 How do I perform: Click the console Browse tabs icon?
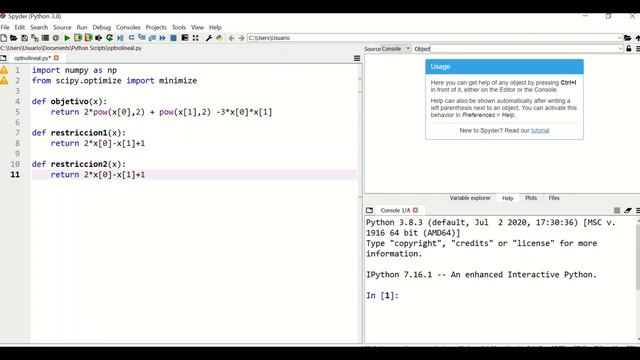369,210
